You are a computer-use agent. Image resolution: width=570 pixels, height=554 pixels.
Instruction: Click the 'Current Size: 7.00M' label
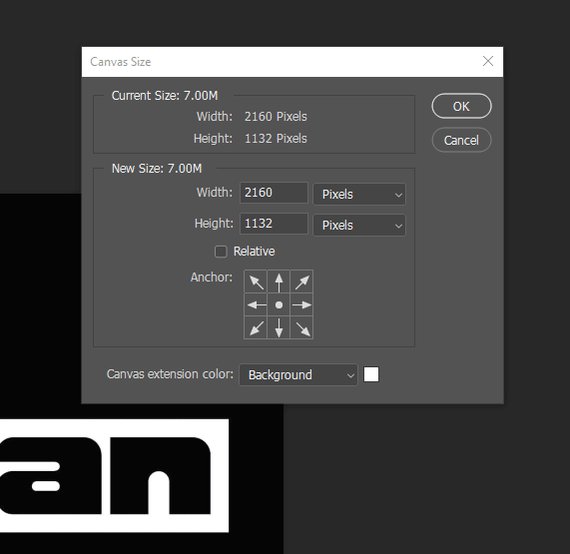point(165,96)
